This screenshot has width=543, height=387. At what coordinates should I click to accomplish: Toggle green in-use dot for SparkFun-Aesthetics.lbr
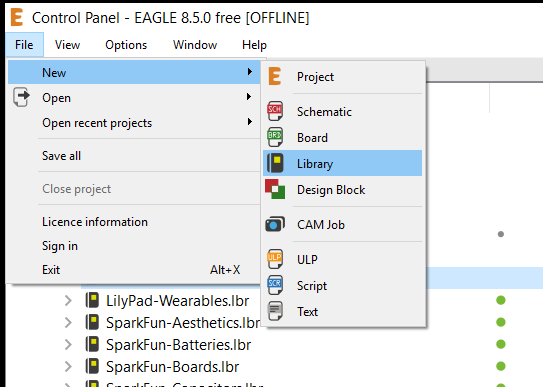[501, 322]
